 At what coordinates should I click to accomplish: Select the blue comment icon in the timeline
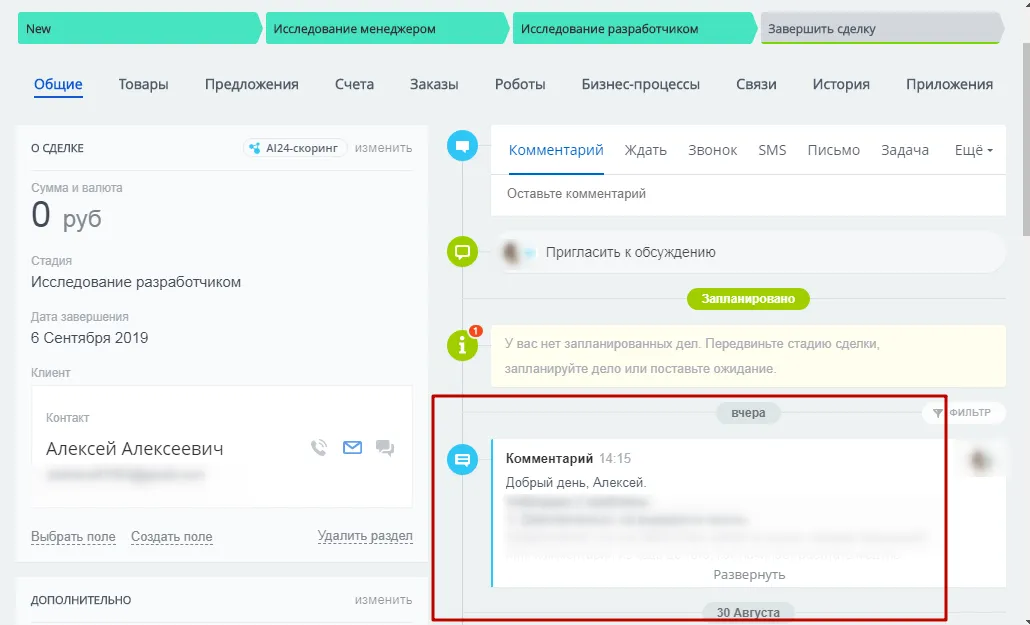[x=462, y=460]
